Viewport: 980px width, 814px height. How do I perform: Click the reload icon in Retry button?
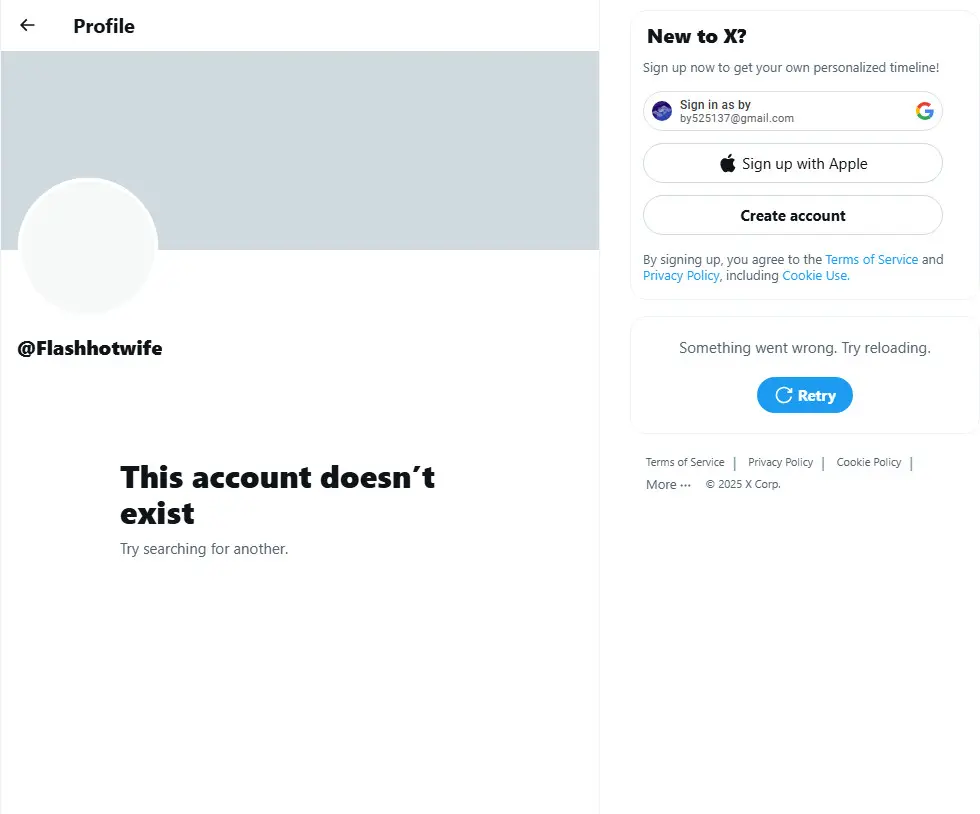[x=783, y=395]
